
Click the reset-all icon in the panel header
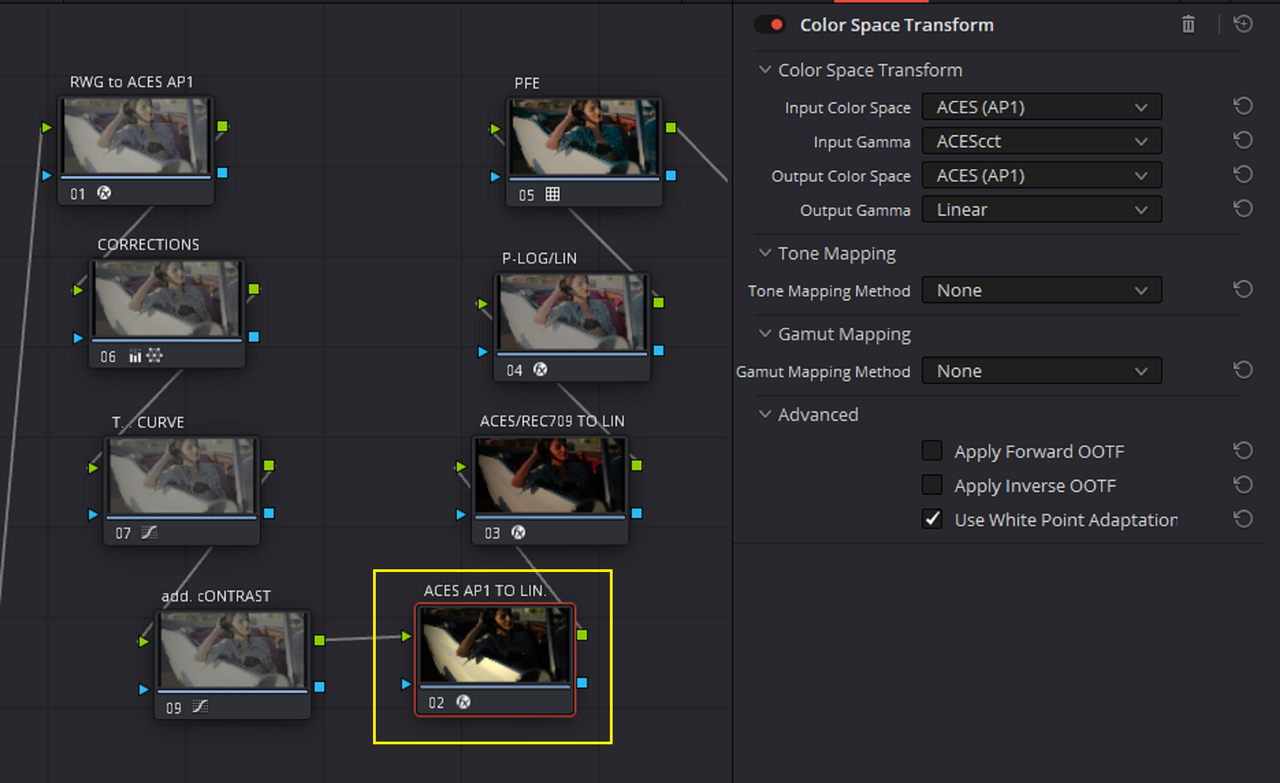click(1243, 24)
